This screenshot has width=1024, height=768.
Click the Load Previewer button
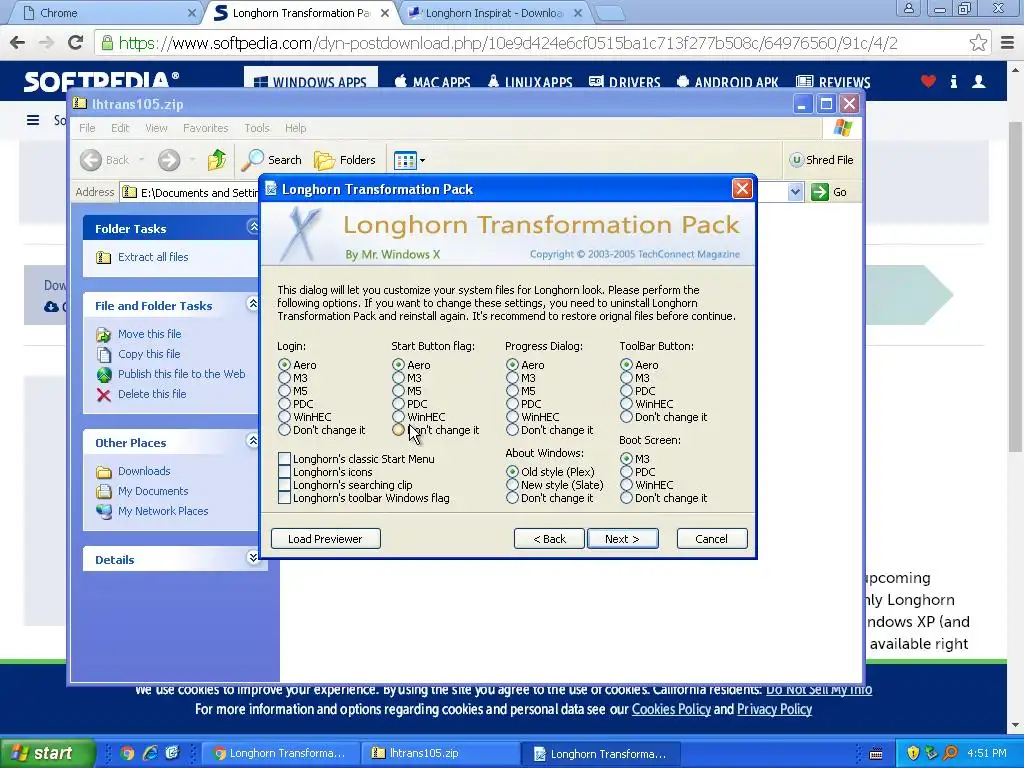[325, 539]
